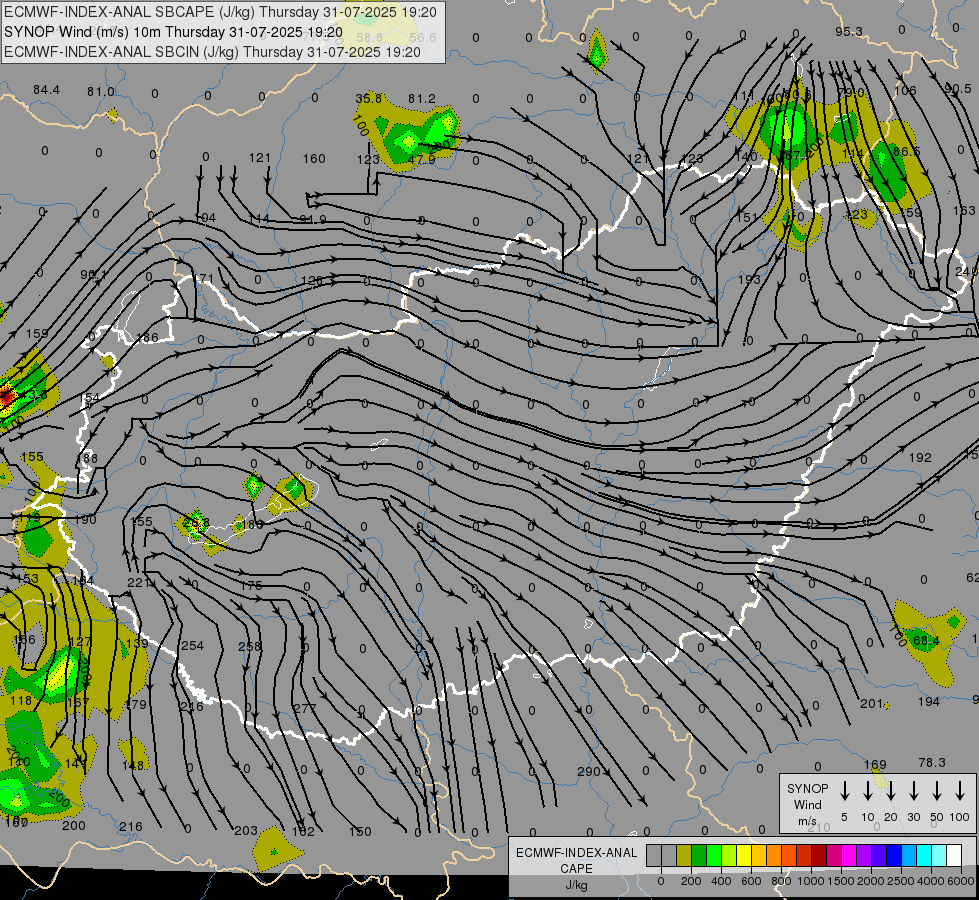This screenshot has height=900, width=979.
Task: Click the 35.8 value on the map
Action: (368, 99)
